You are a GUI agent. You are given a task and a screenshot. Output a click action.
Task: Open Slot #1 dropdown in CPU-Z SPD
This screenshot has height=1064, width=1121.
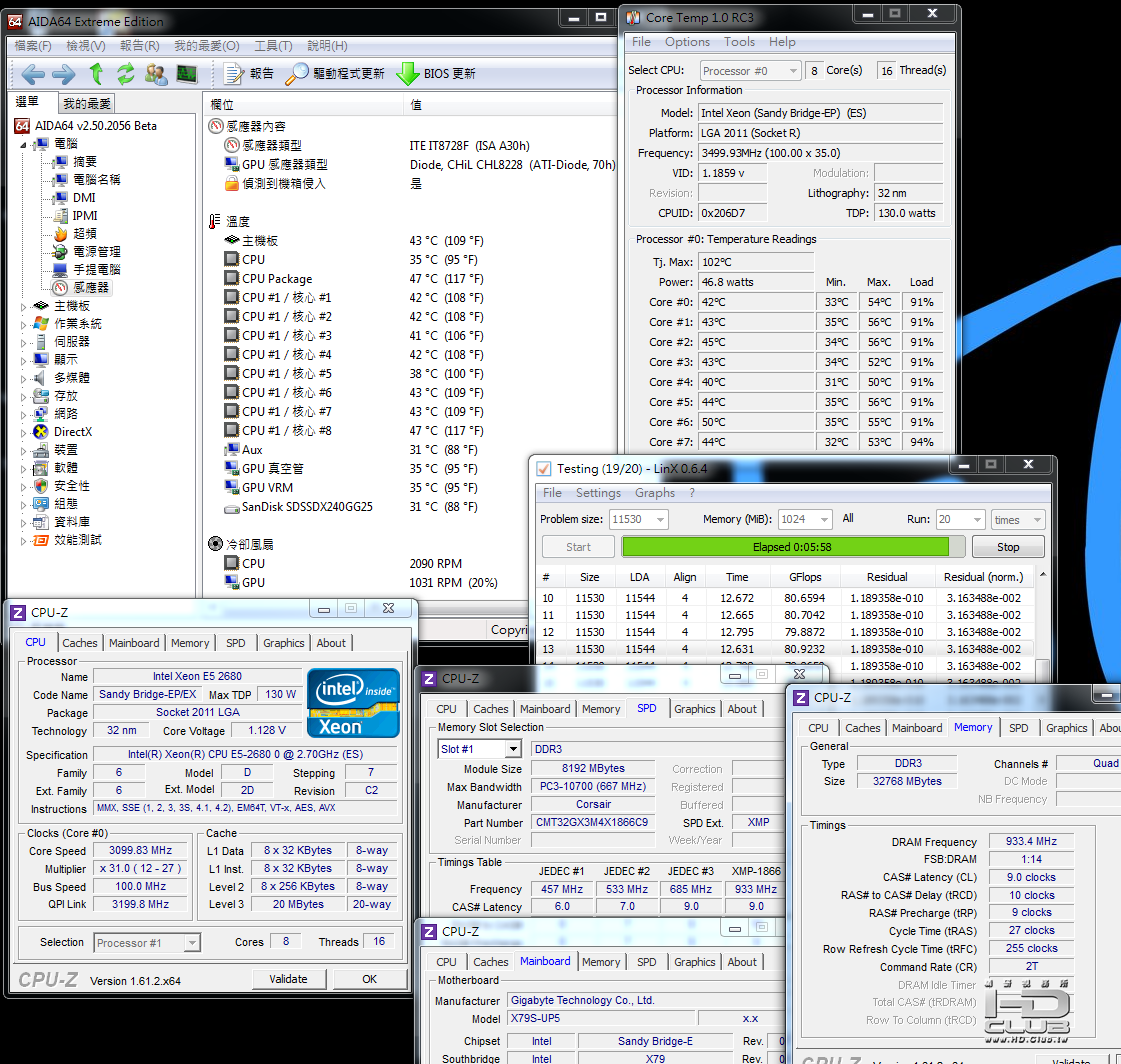tap(479, 749)
